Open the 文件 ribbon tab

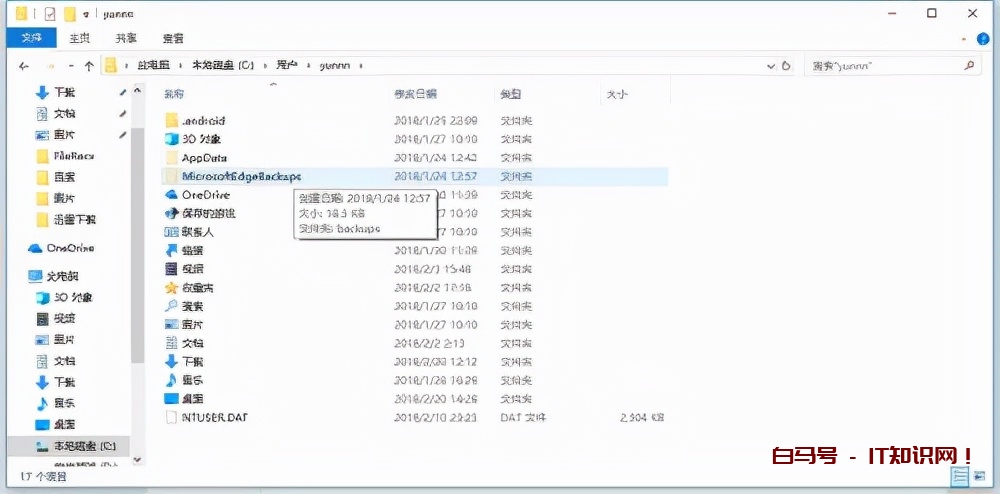click(x=32, y=38)
